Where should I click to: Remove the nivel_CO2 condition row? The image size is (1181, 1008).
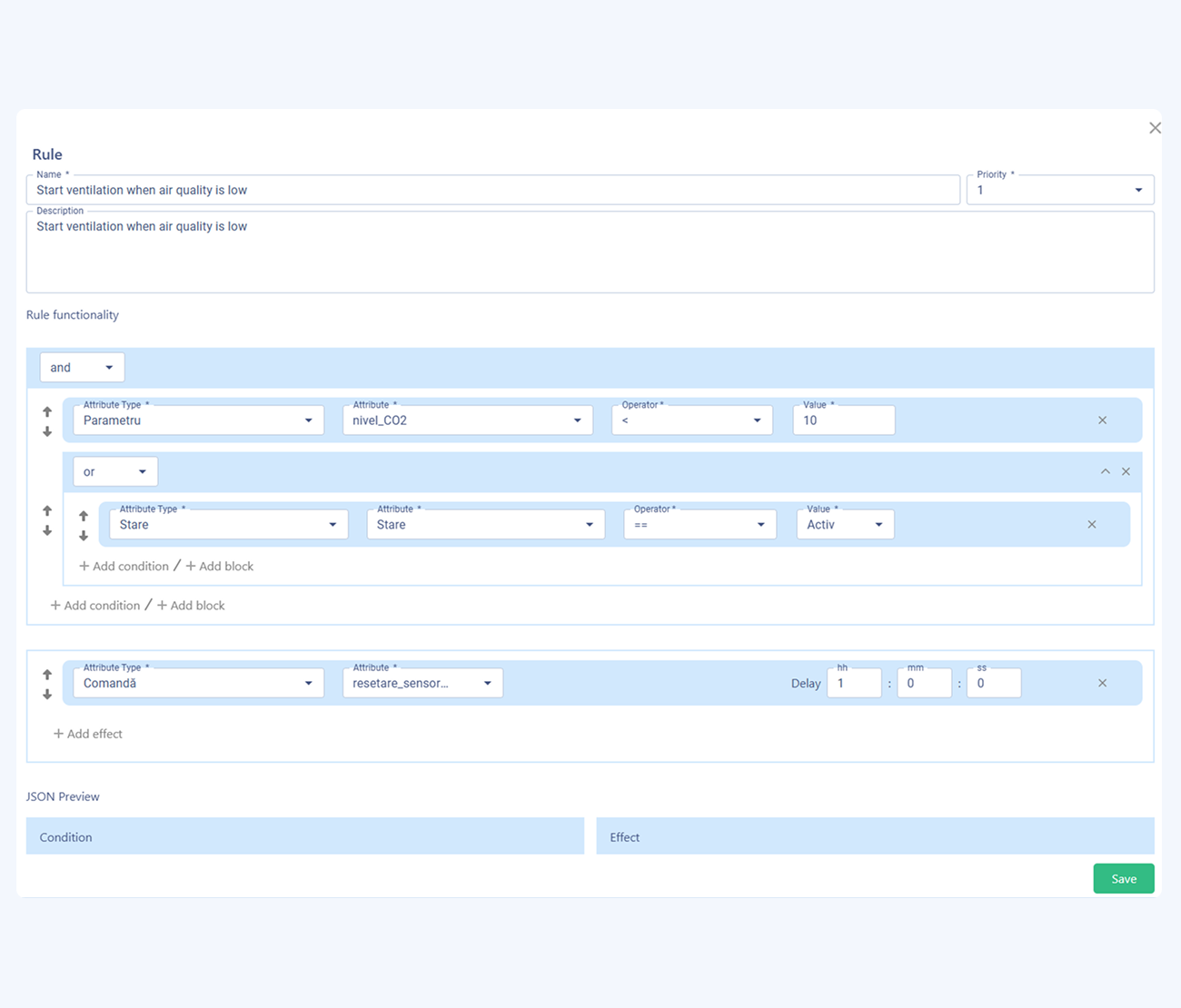click(x=1102, y=420)
